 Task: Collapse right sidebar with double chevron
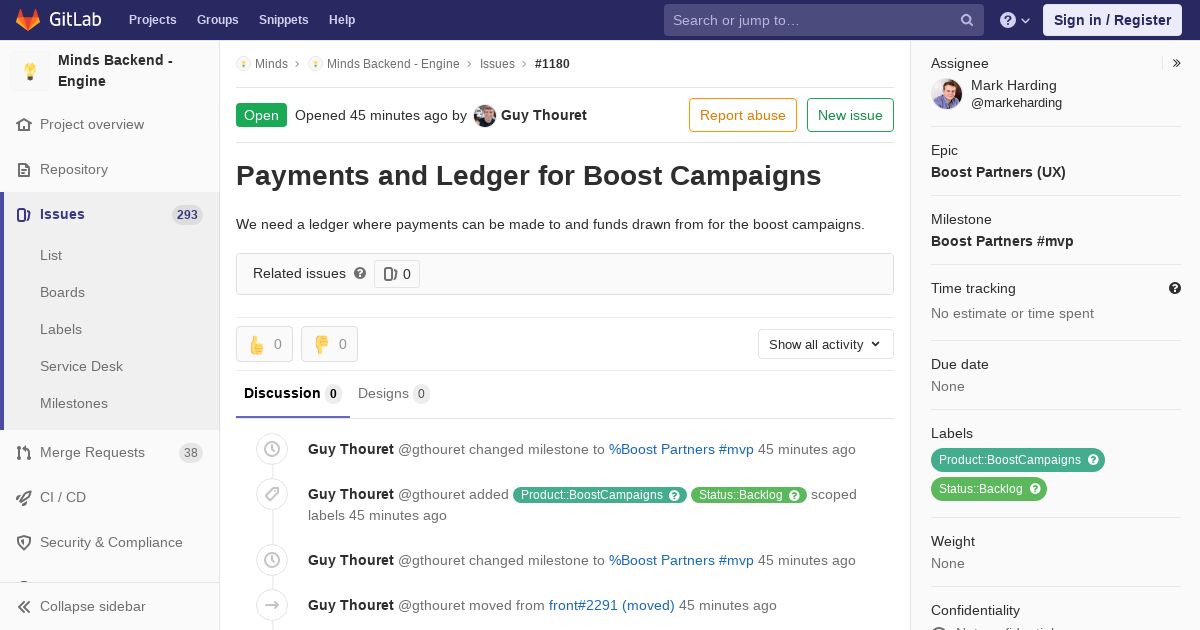pos(1177,63)
